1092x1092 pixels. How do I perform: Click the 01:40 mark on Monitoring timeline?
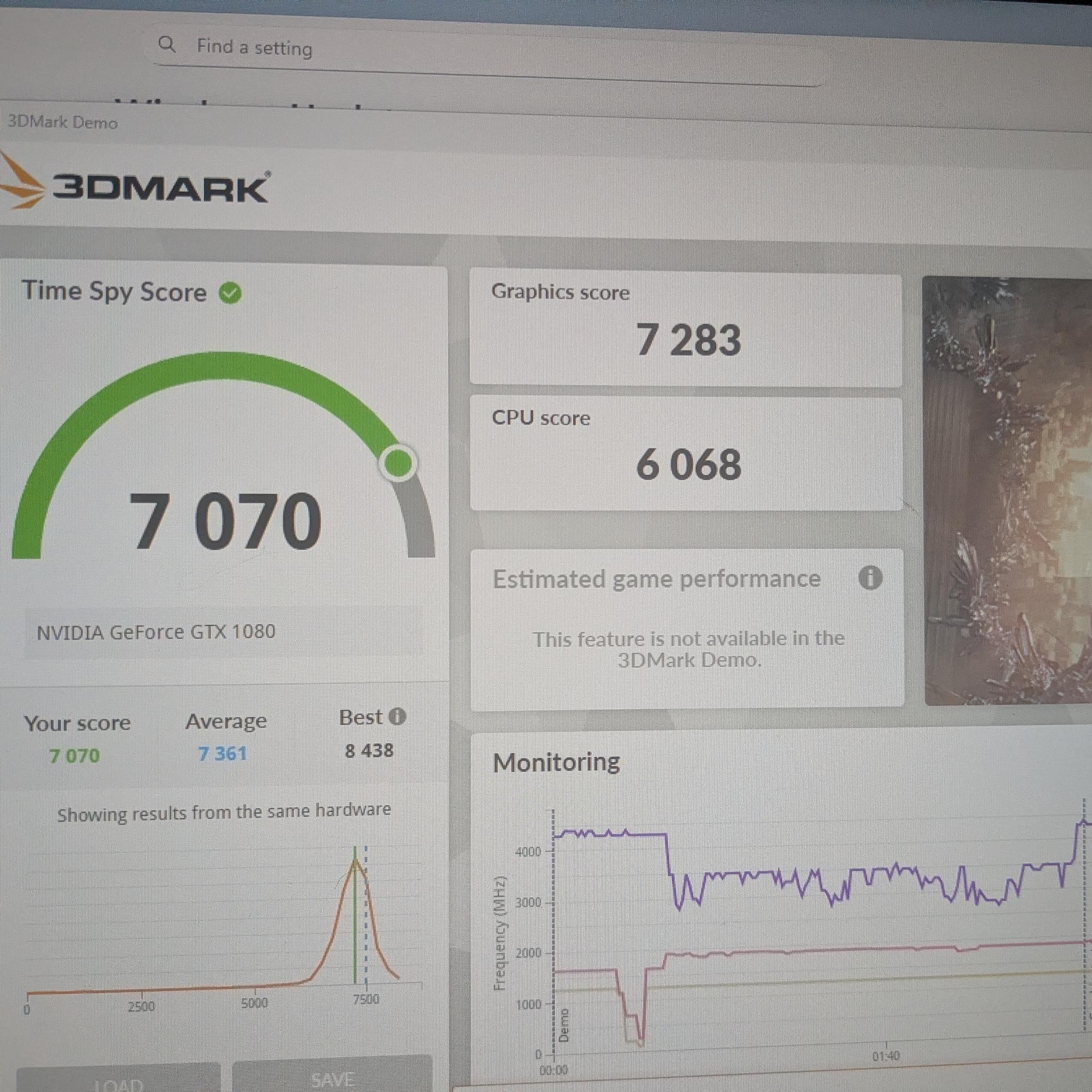point(886,1056)
